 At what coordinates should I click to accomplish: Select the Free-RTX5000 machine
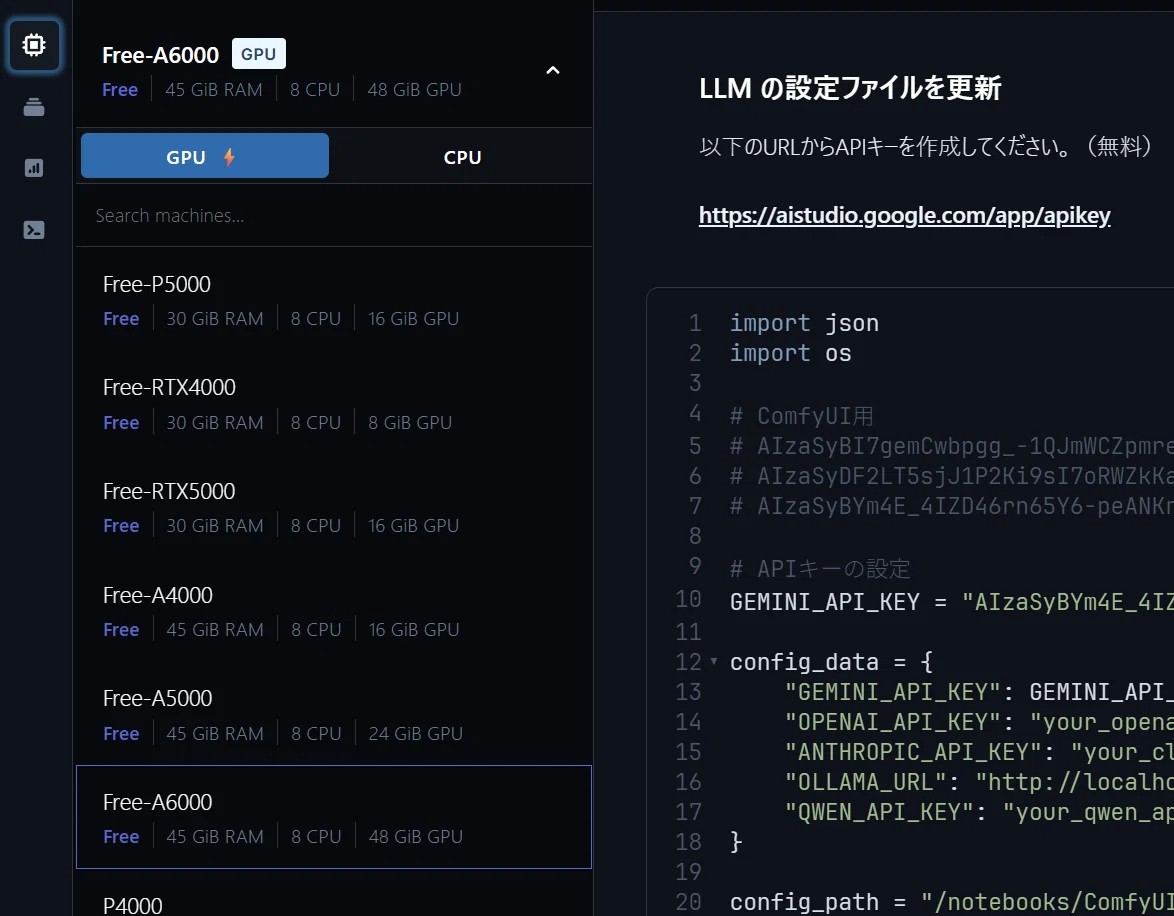point(334,508)
